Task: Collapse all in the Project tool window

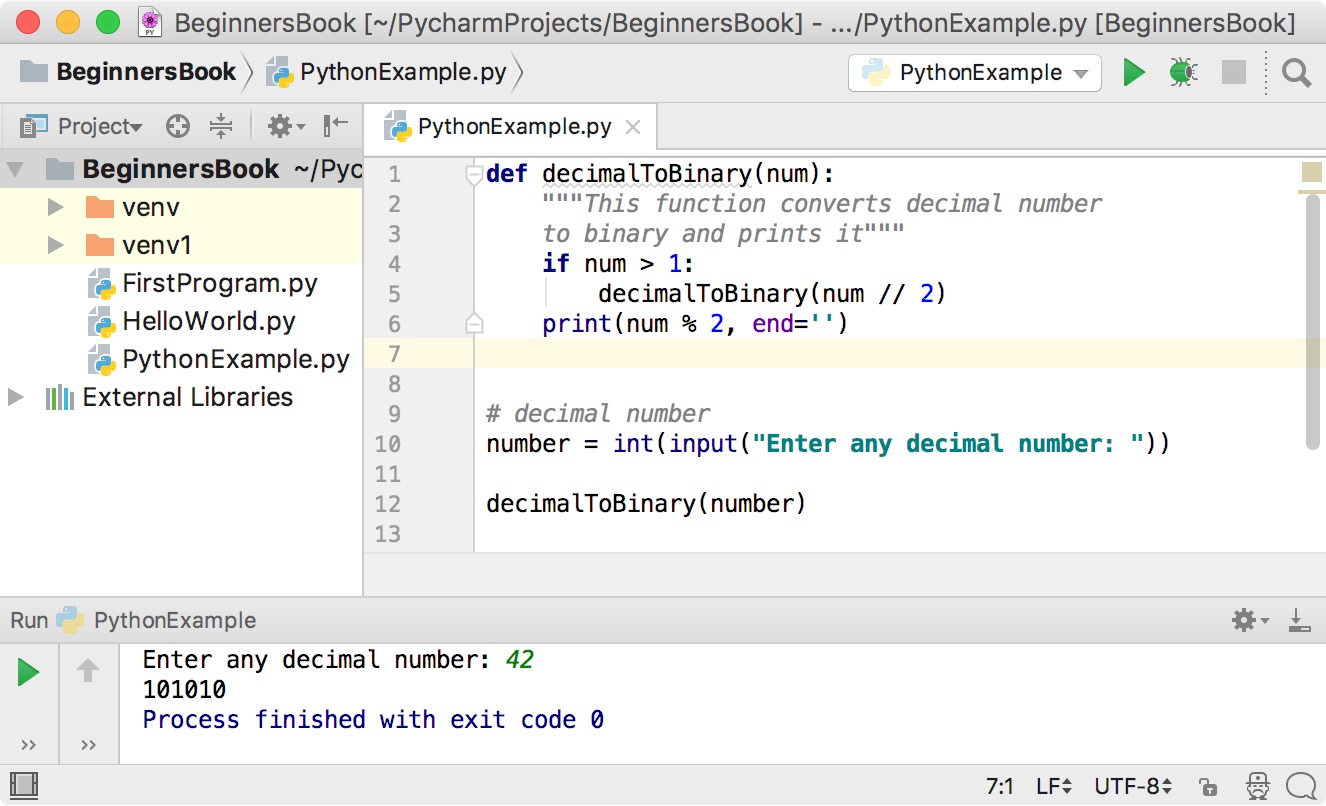Action: pos(221,126)
